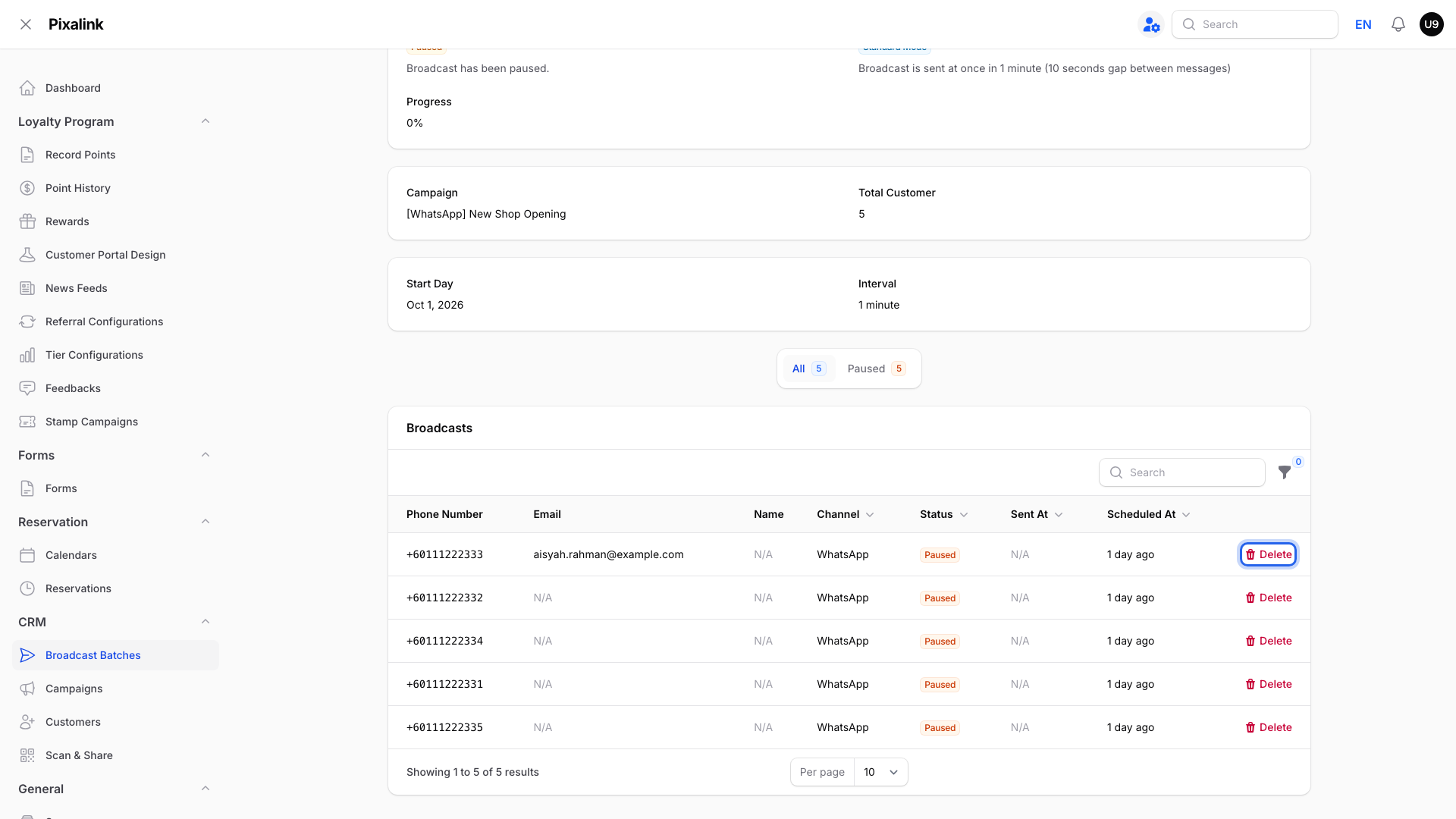
Task: Open the user settings icon beside search
Action: click(1151, 24)
